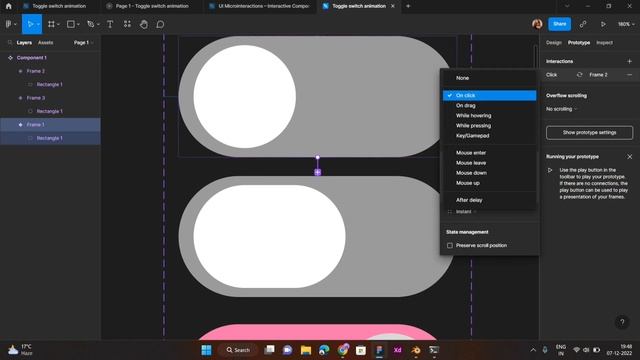Viewport: 640px width, 360px height.
Task: Select Frame 2 layer
Action: coord(50,71)
